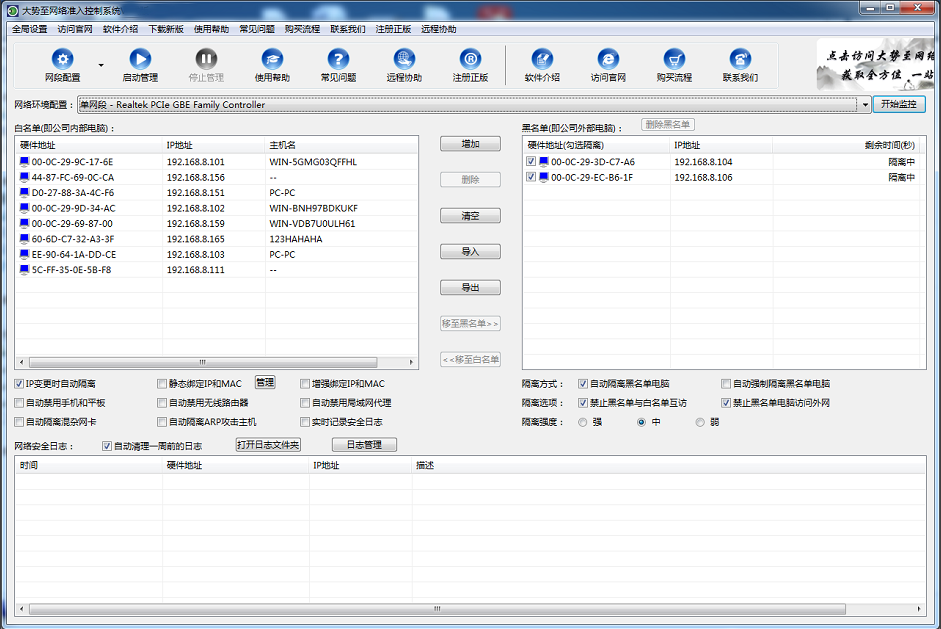Image resolution: width=941 pixels, height=629 pixels.
Task: Click the 增加 whitelist button
Action: (x=470, y=144)
